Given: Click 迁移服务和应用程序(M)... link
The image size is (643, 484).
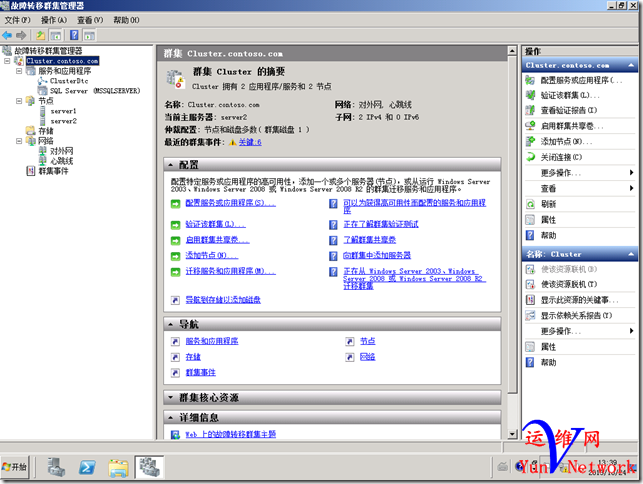Looking at the screenshot, I should [230, 271].
